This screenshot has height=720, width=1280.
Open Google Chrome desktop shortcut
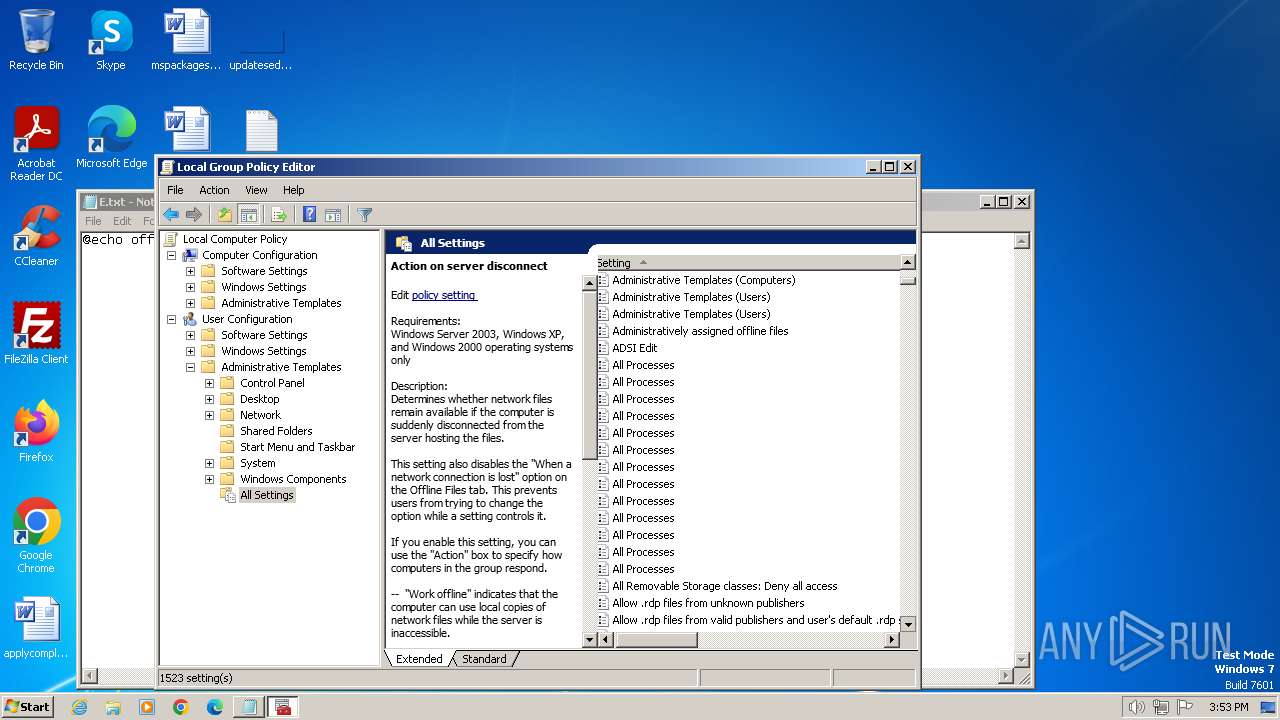coord(36,536)
